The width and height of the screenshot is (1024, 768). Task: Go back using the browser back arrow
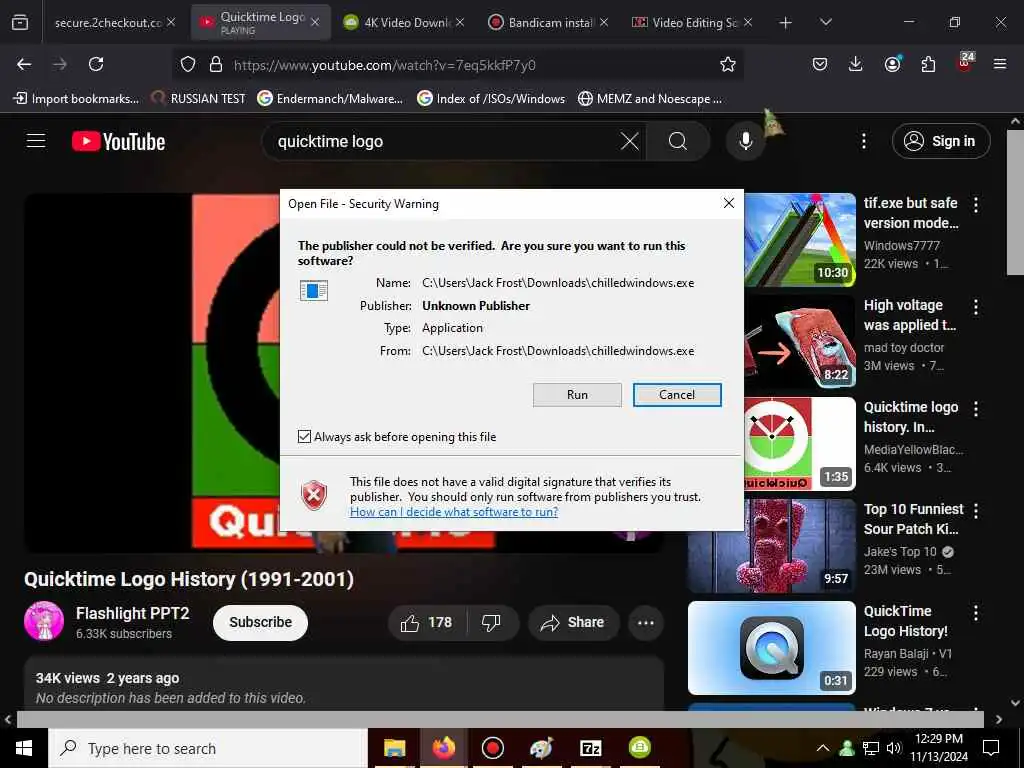click(24, 64)
